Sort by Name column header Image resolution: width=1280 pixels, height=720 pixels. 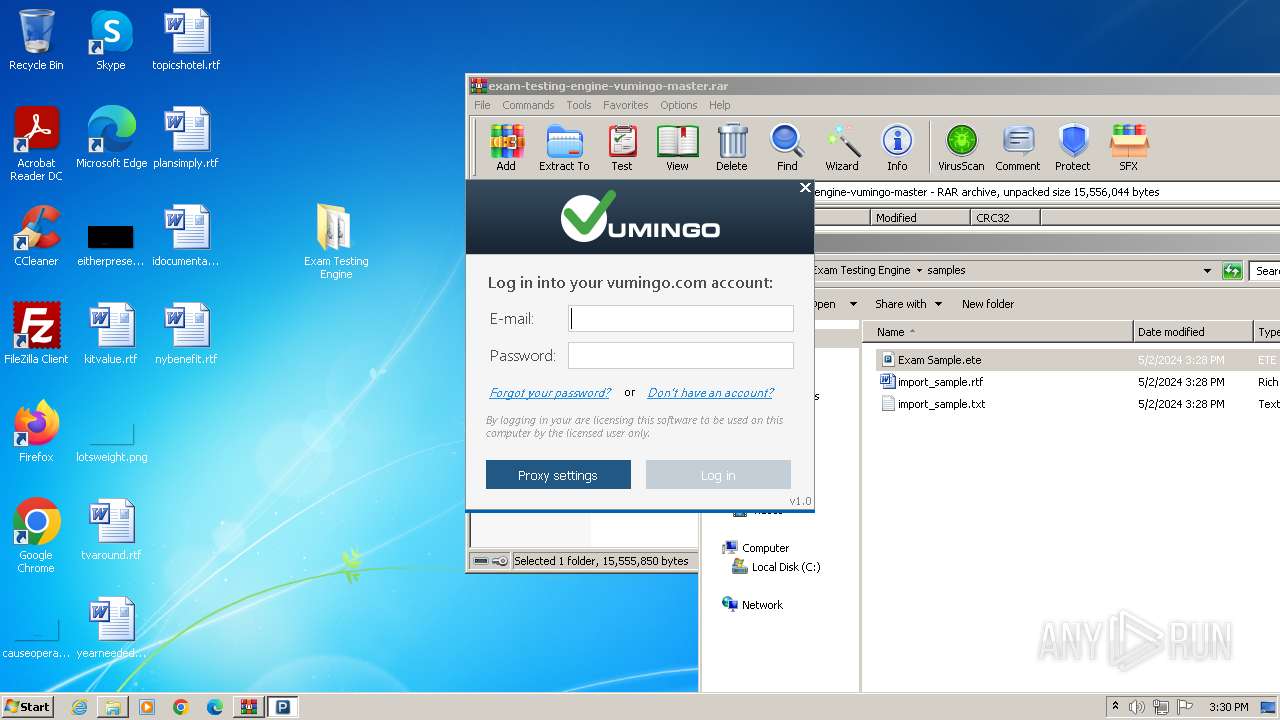pos(997,332)
